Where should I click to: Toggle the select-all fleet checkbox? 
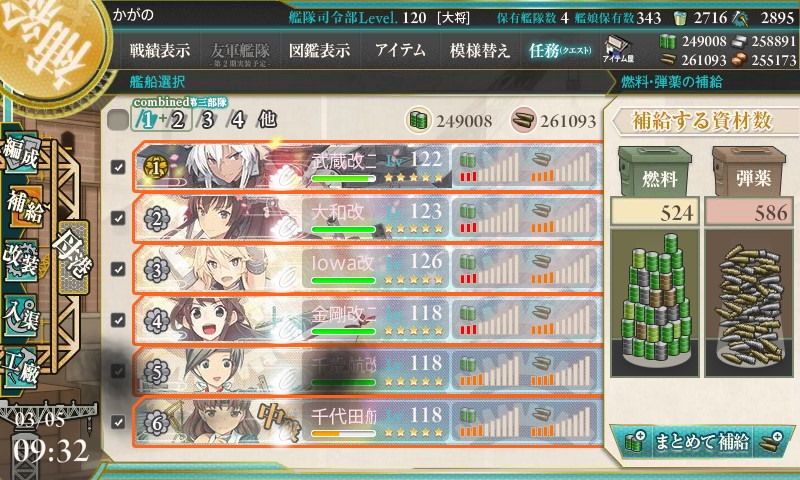pos(118,120)
